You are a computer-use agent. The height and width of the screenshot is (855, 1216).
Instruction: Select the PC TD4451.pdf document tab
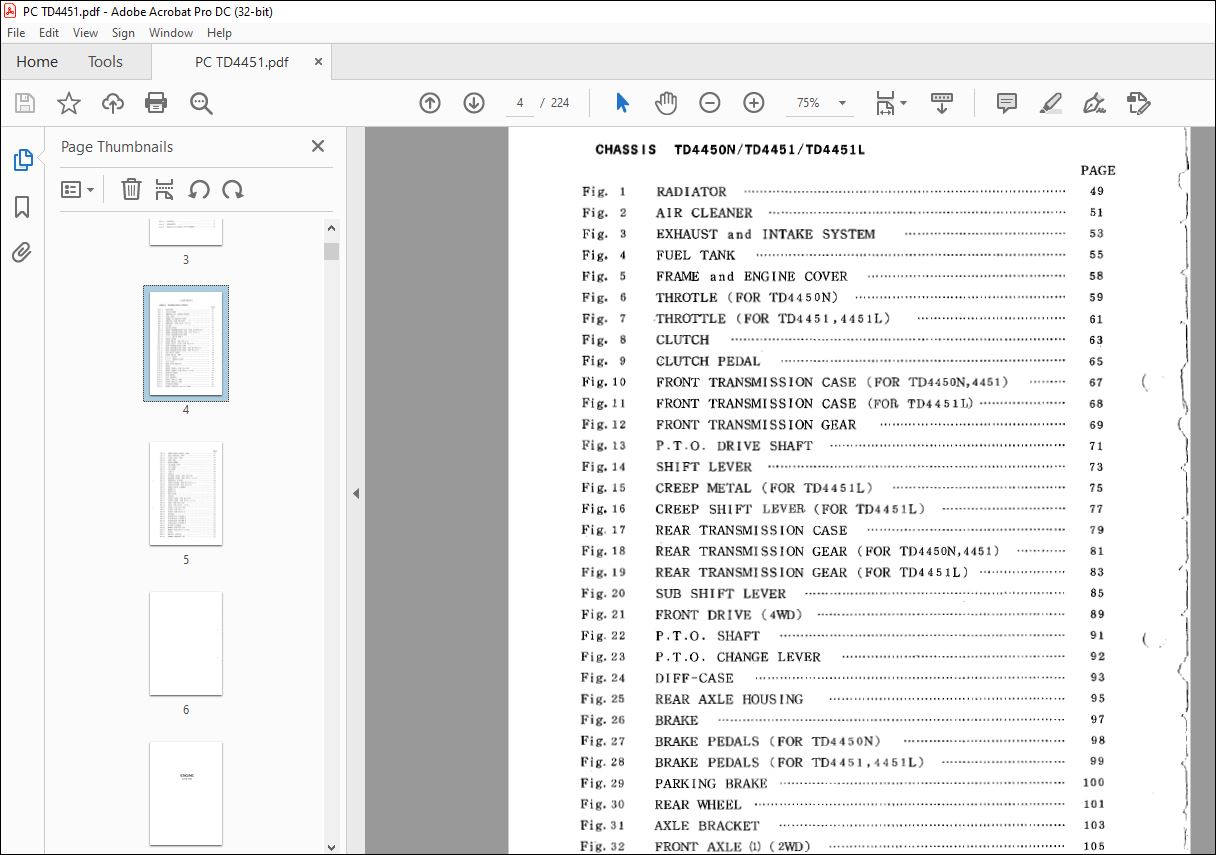(x=242, y=62)
